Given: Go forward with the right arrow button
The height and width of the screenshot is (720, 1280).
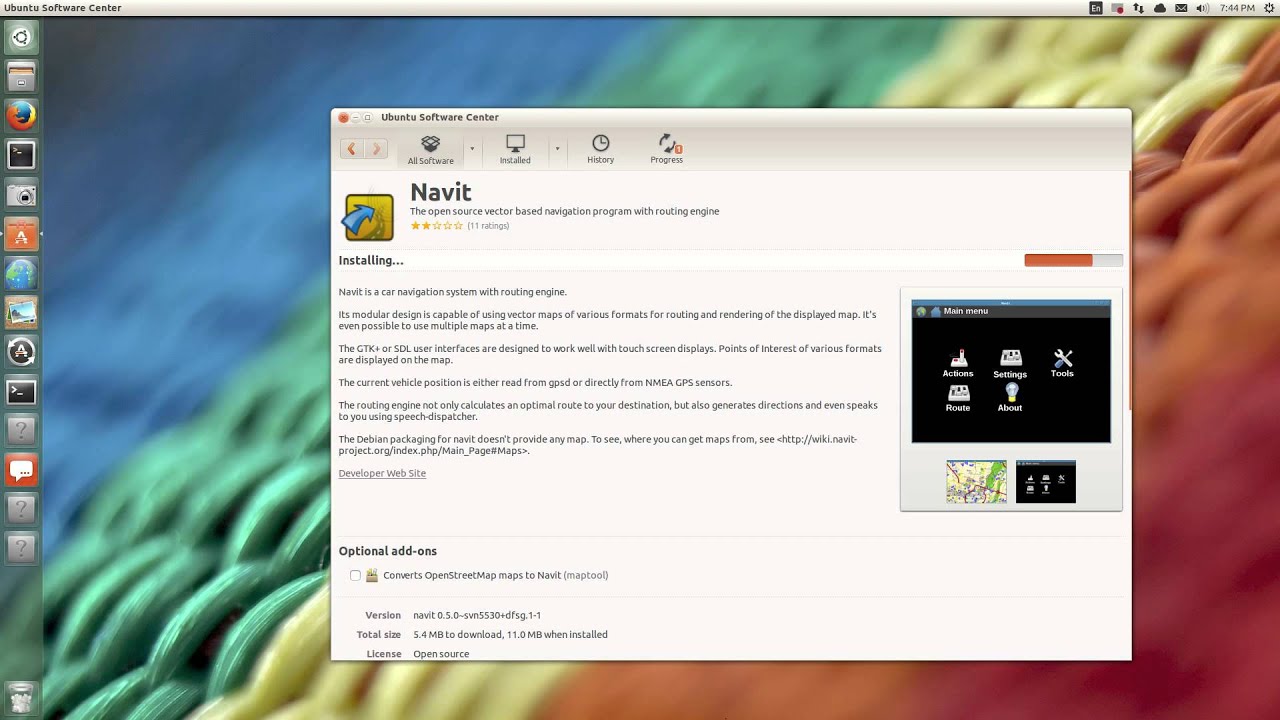Looking at the screenshot, I should coord(376,149).
